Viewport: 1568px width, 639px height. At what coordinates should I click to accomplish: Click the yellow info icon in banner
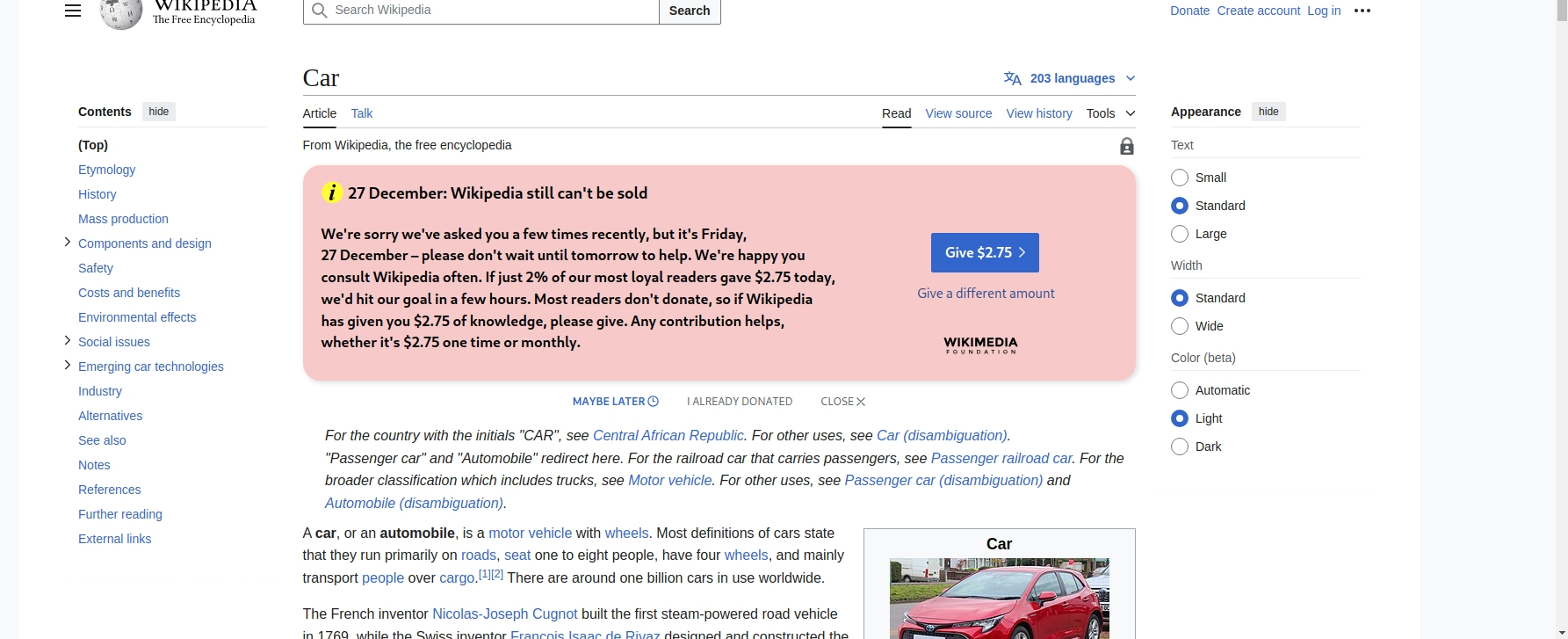pos(332,192)
